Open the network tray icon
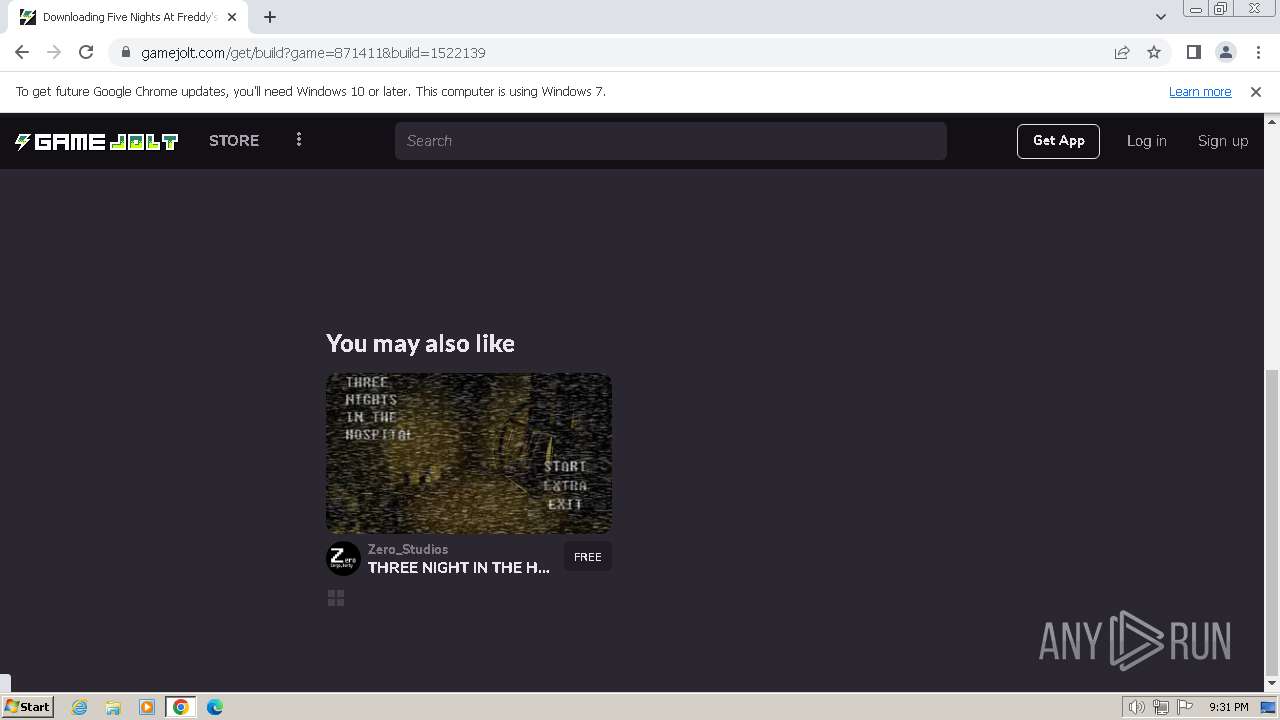 [x=1161, y=707]
